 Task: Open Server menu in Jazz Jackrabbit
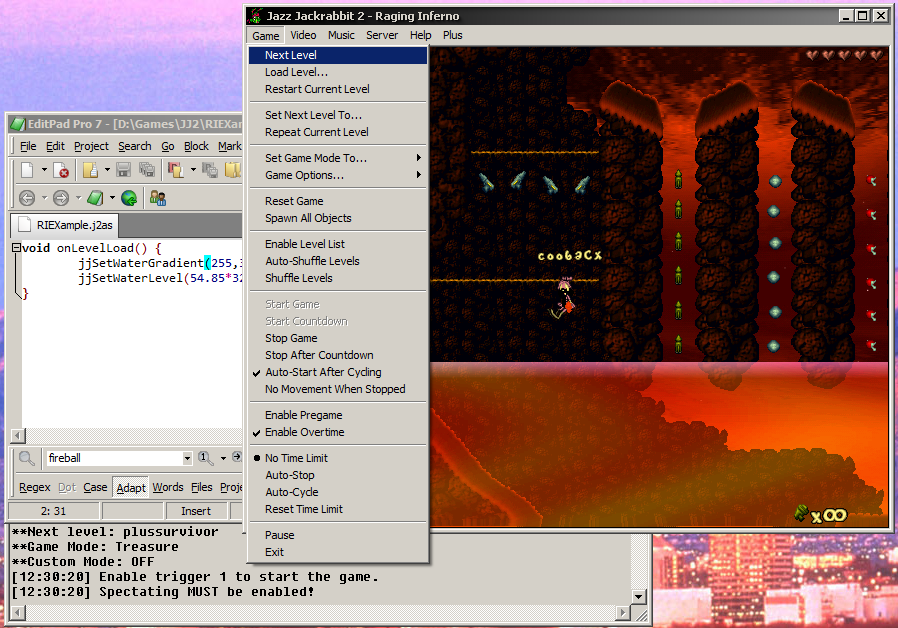(382, 35)
